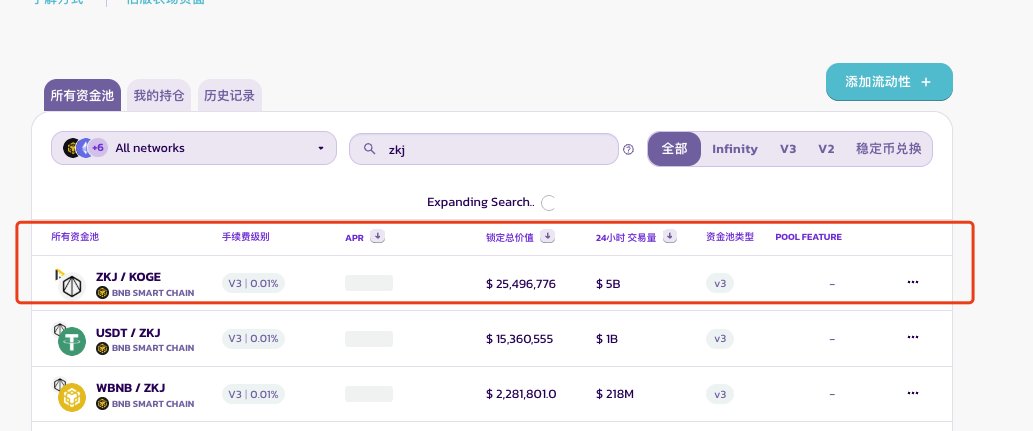
Task: Open the All networks dropdown
Action: click(194, 148)
